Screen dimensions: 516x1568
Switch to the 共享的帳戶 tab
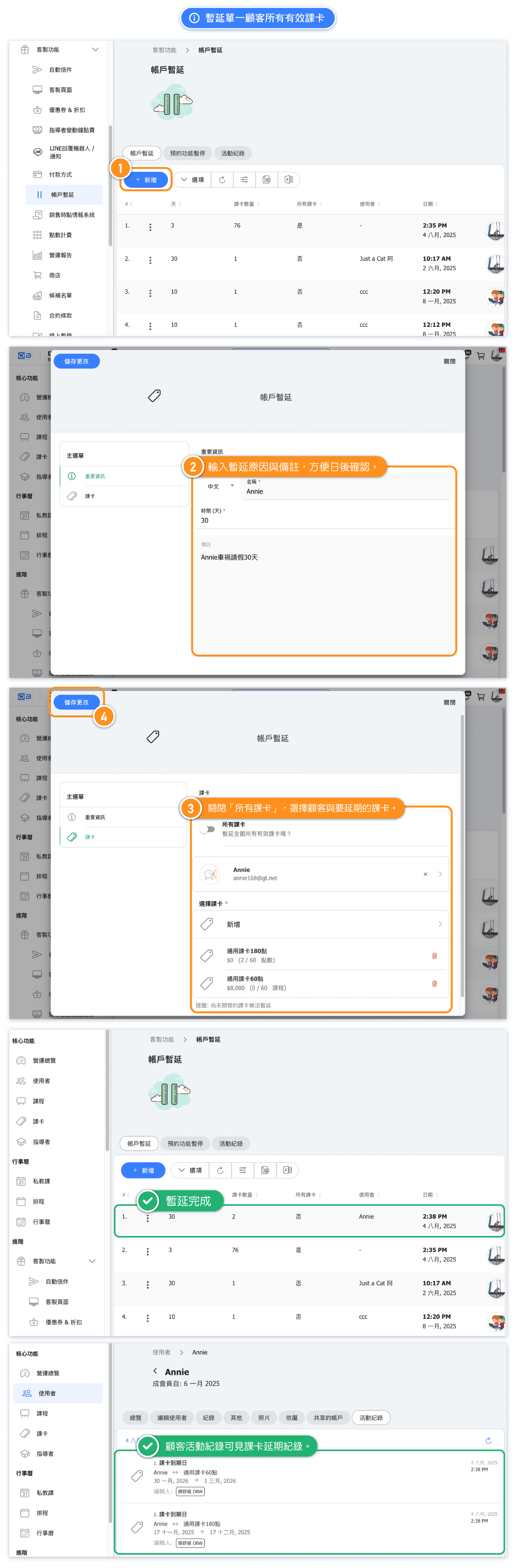click(x=327, y=1417)
